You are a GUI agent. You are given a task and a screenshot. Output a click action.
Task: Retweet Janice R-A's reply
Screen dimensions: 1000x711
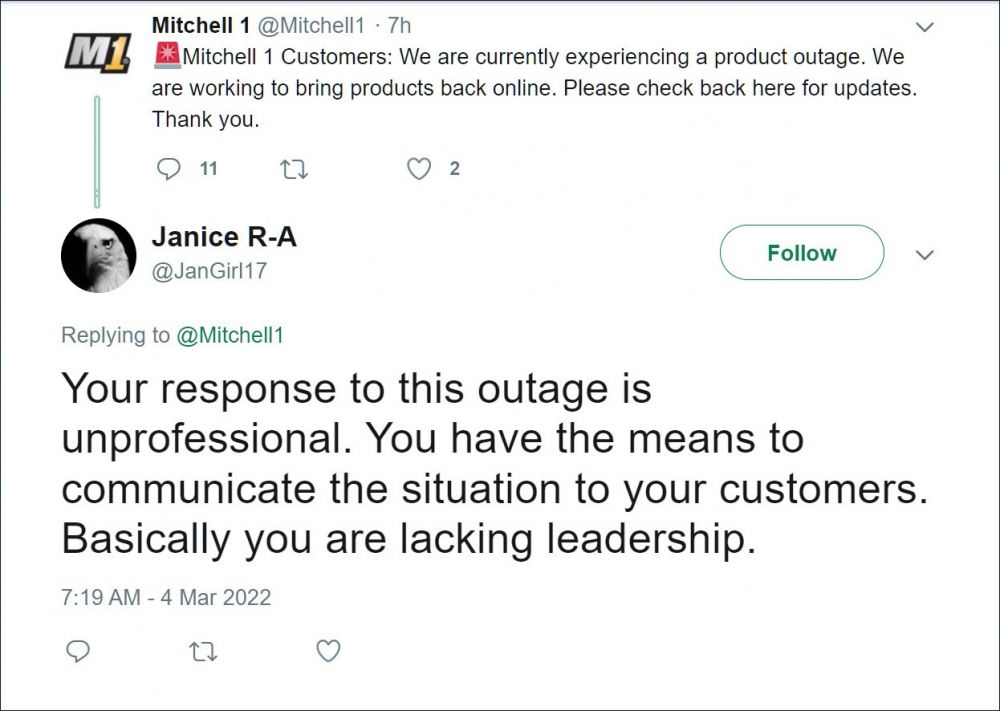[203, 652]
